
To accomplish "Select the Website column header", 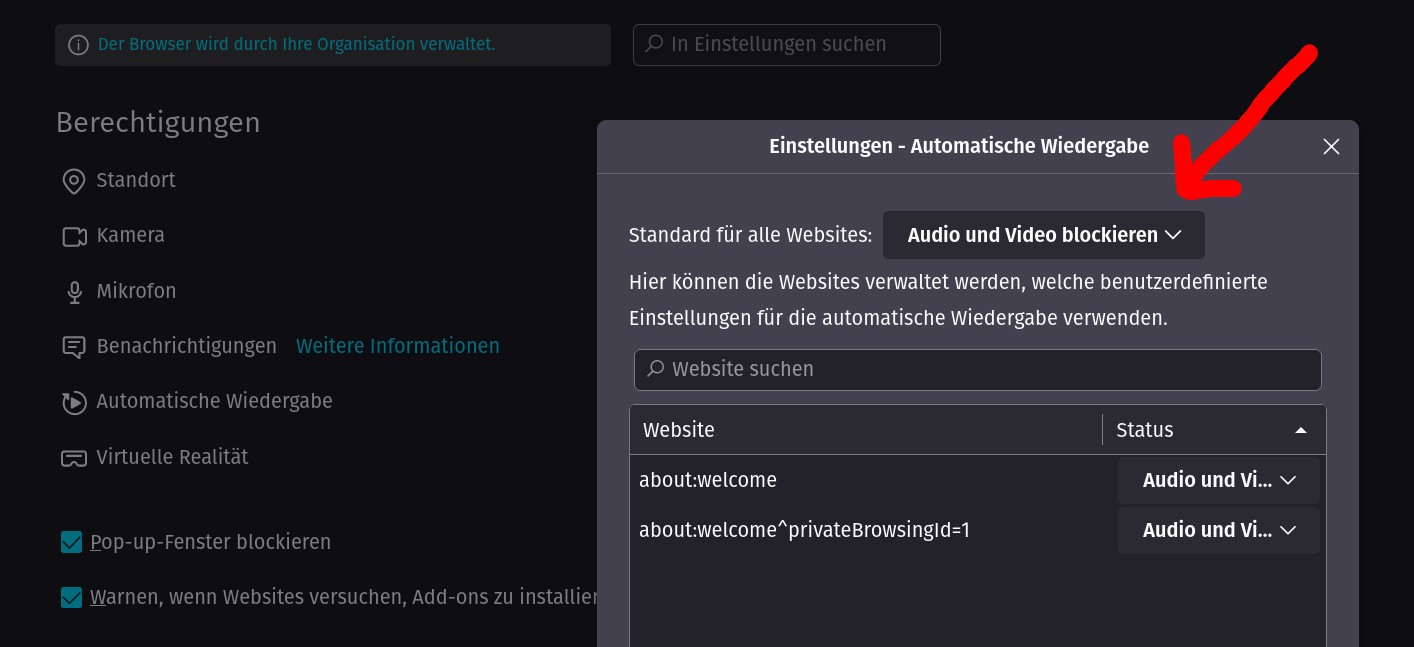I will pyautogui.click(x=679, y=429).
